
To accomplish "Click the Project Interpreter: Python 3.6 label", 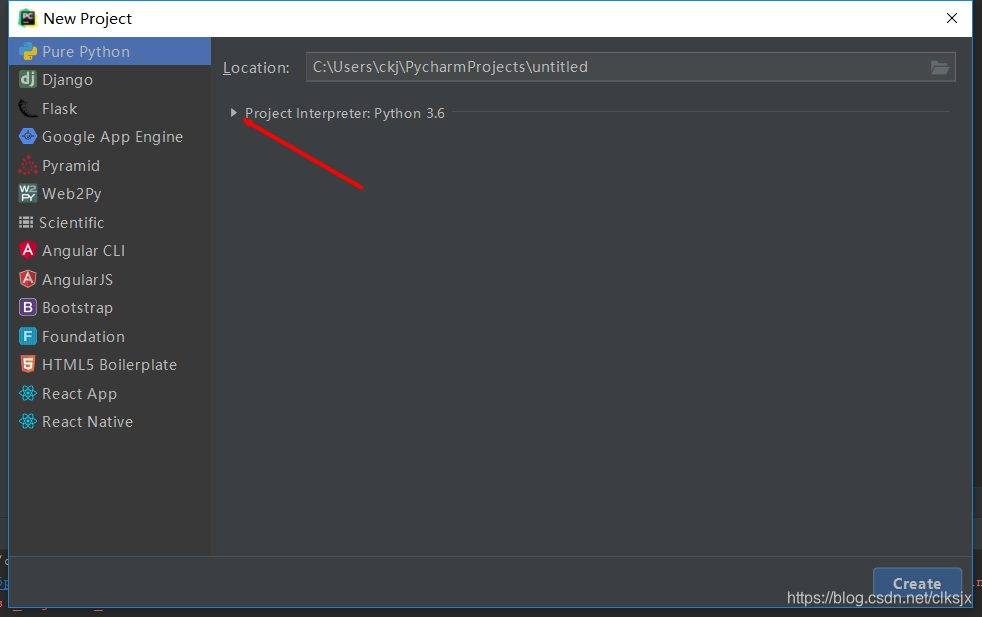I will [344, 113].
